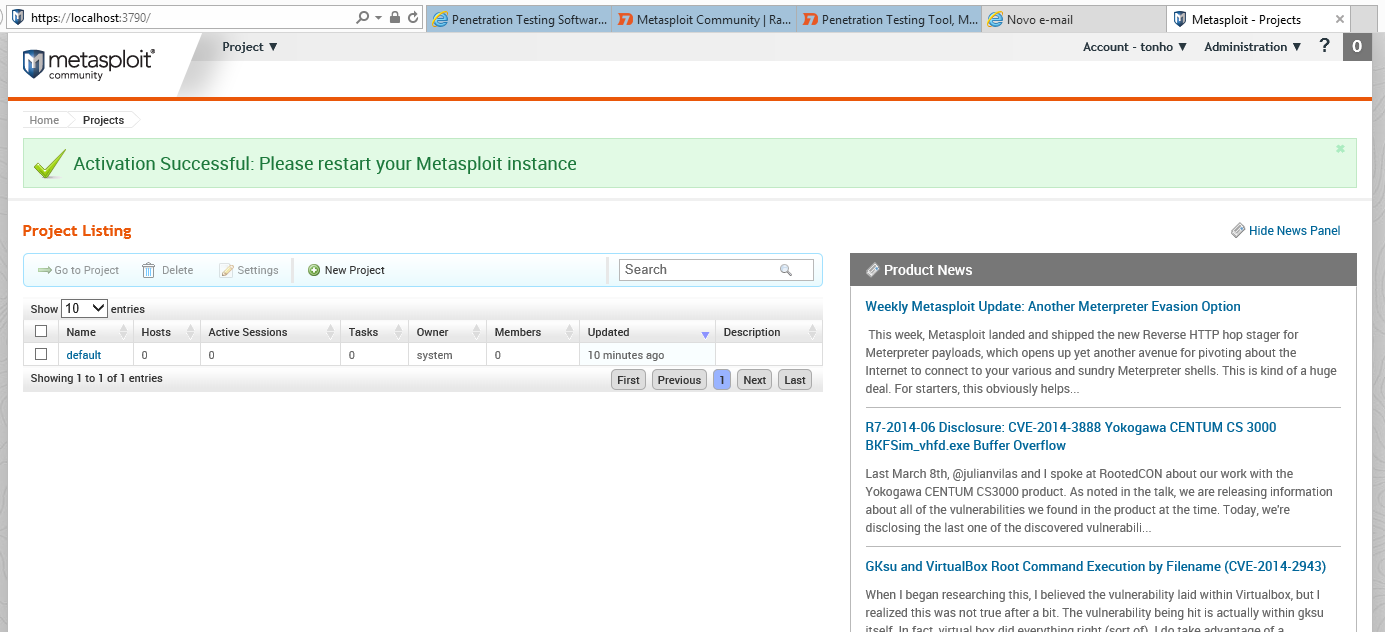Click the site icon beside the localhost URL
Screen dimensions: 1385x632
click(x=18, y=18)
